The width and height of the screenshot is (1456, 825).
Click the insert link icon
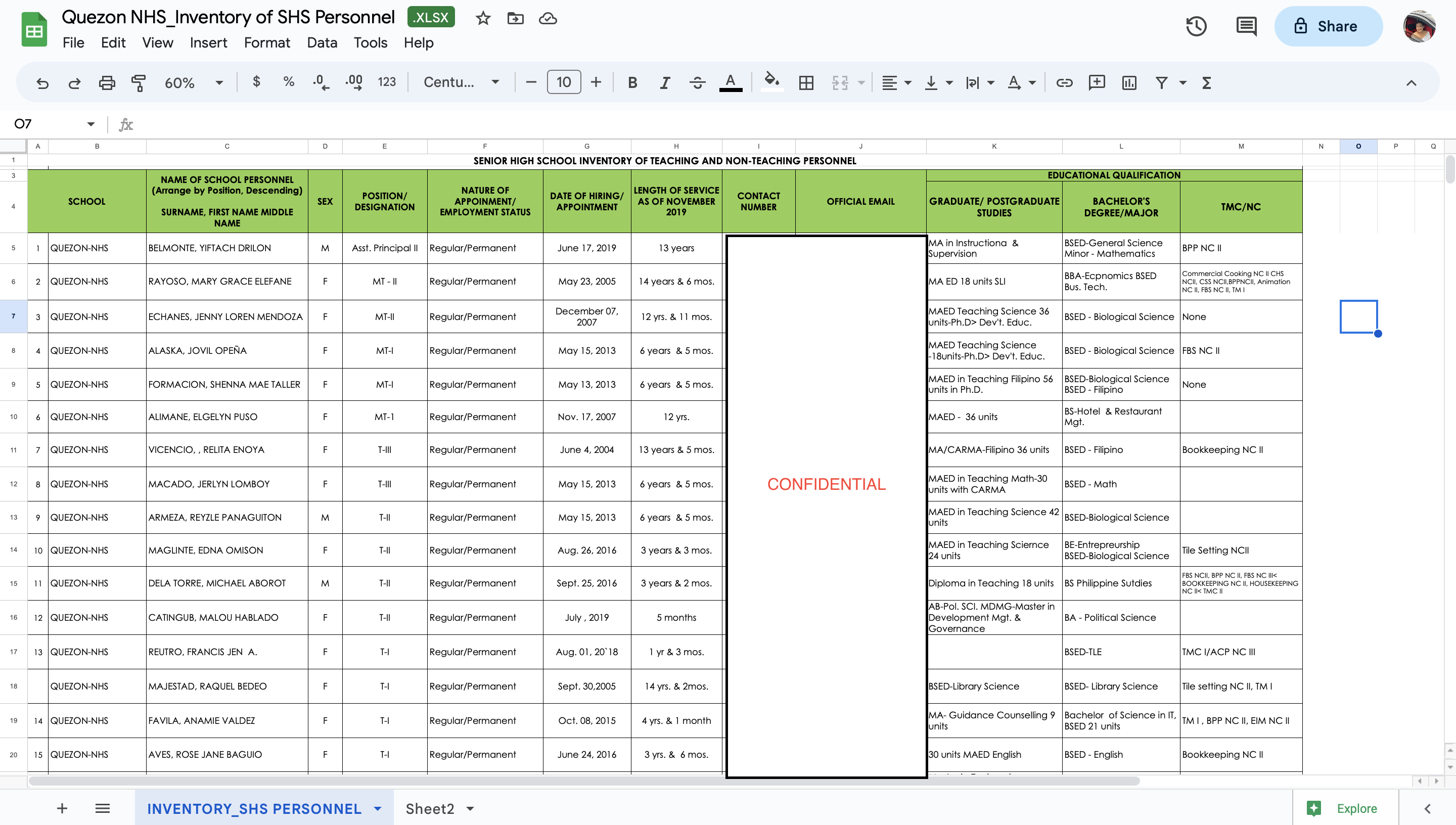click(x=1064, y=83)
